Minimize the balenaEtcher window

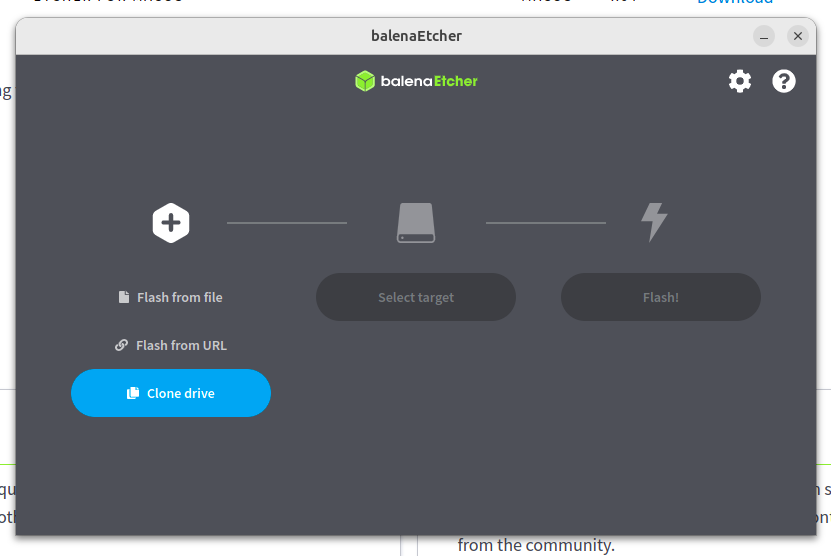764,36
